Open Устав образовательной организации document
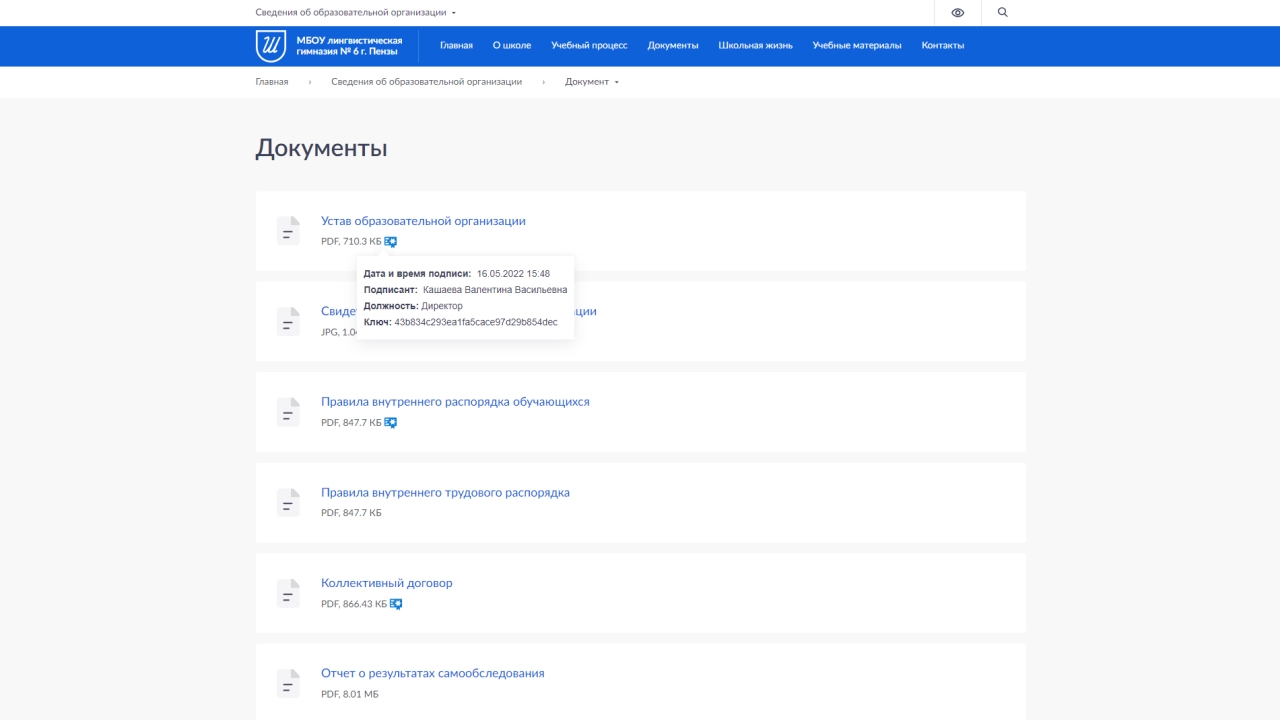 [x=423, y=221]
